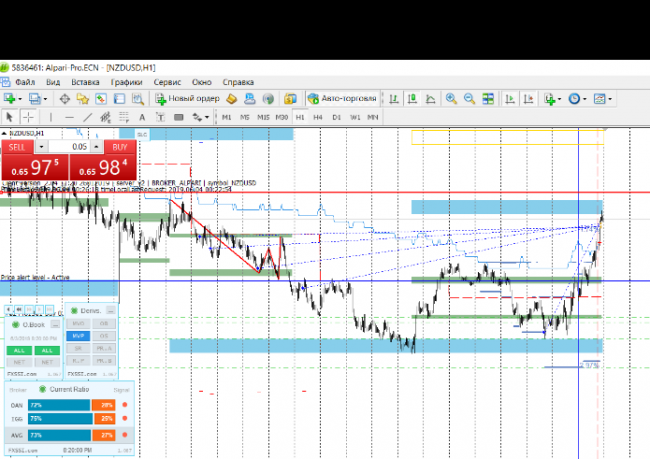Select the horizontal line drawing tool
The image size is (650, 459).
(x=70, y=117)
